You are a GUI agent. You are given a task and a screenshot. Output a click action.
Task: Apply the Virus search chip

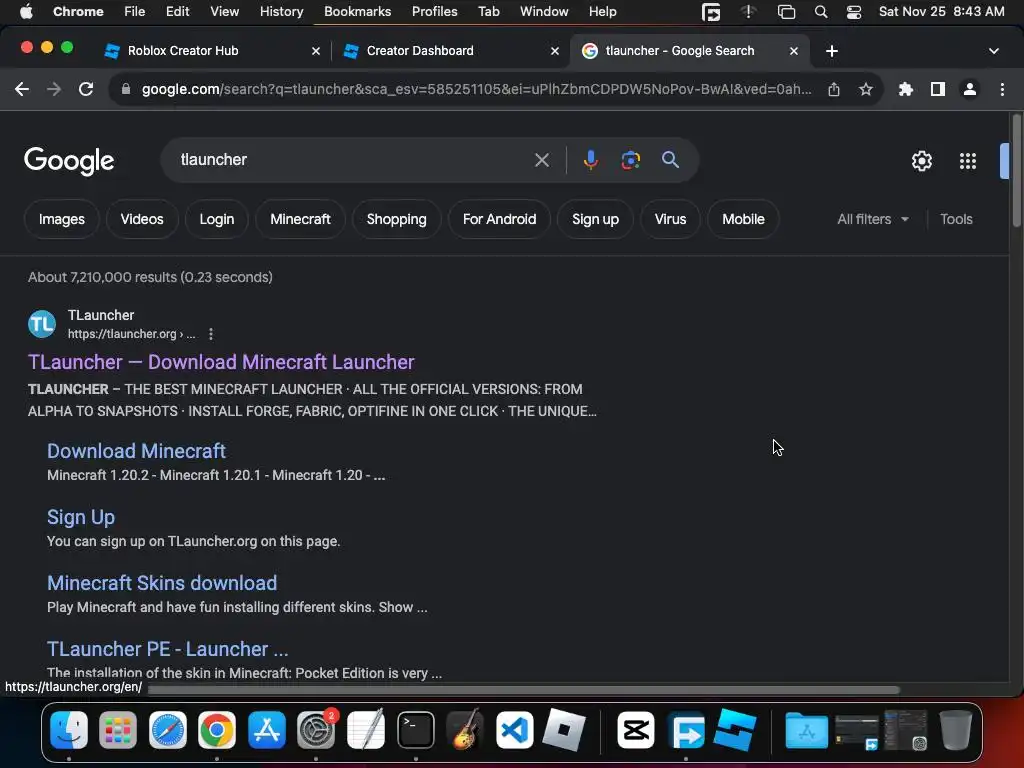(x=671, y=219)
